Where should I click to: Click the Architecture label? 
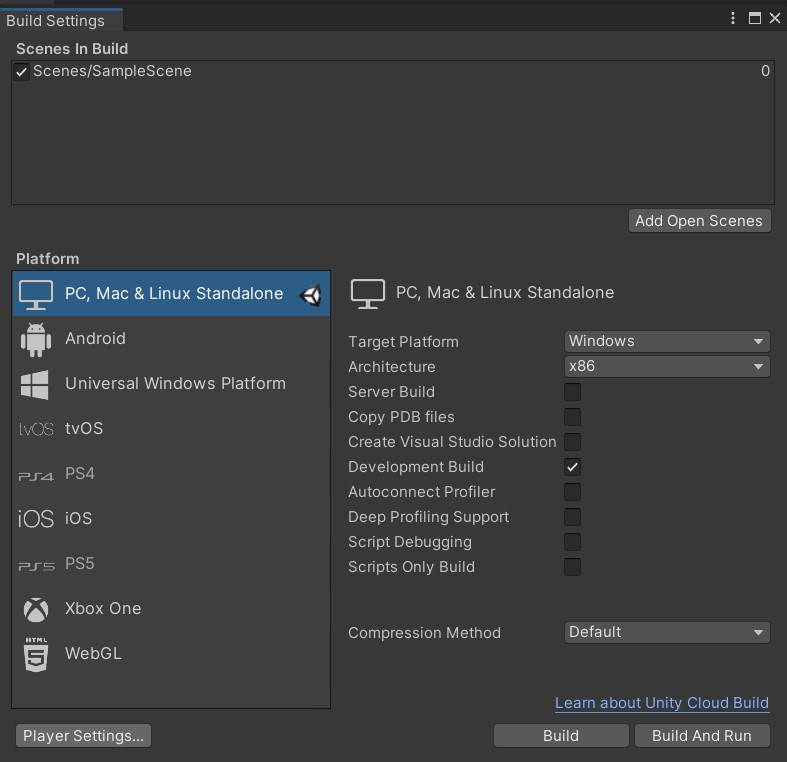click(392, 367)
